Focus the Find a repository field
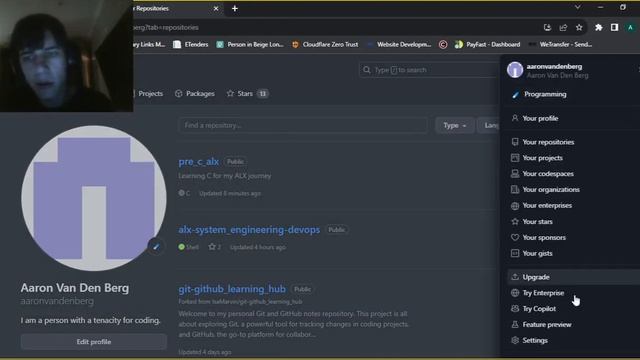This screenshot has height=360, width=640. 303,126
